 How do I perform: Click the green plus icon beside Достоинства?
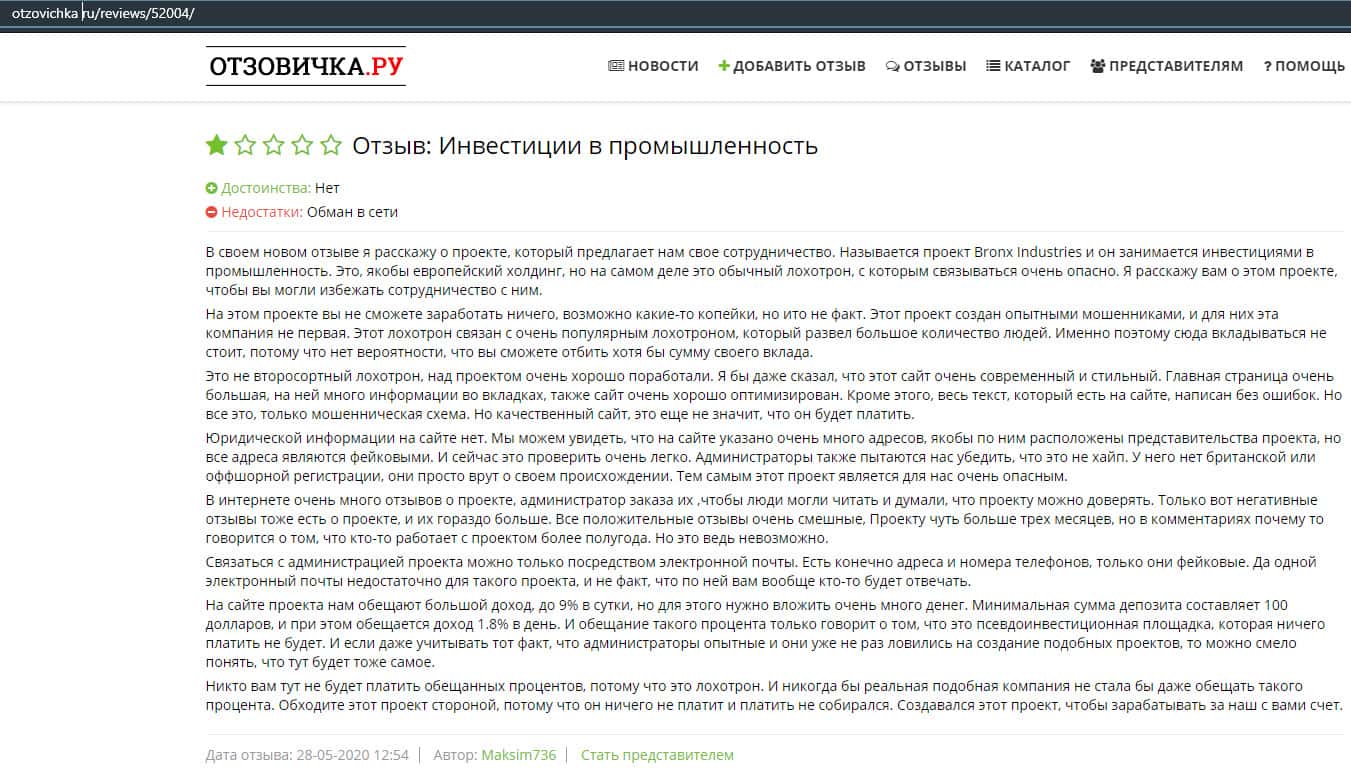pos(211,188)
